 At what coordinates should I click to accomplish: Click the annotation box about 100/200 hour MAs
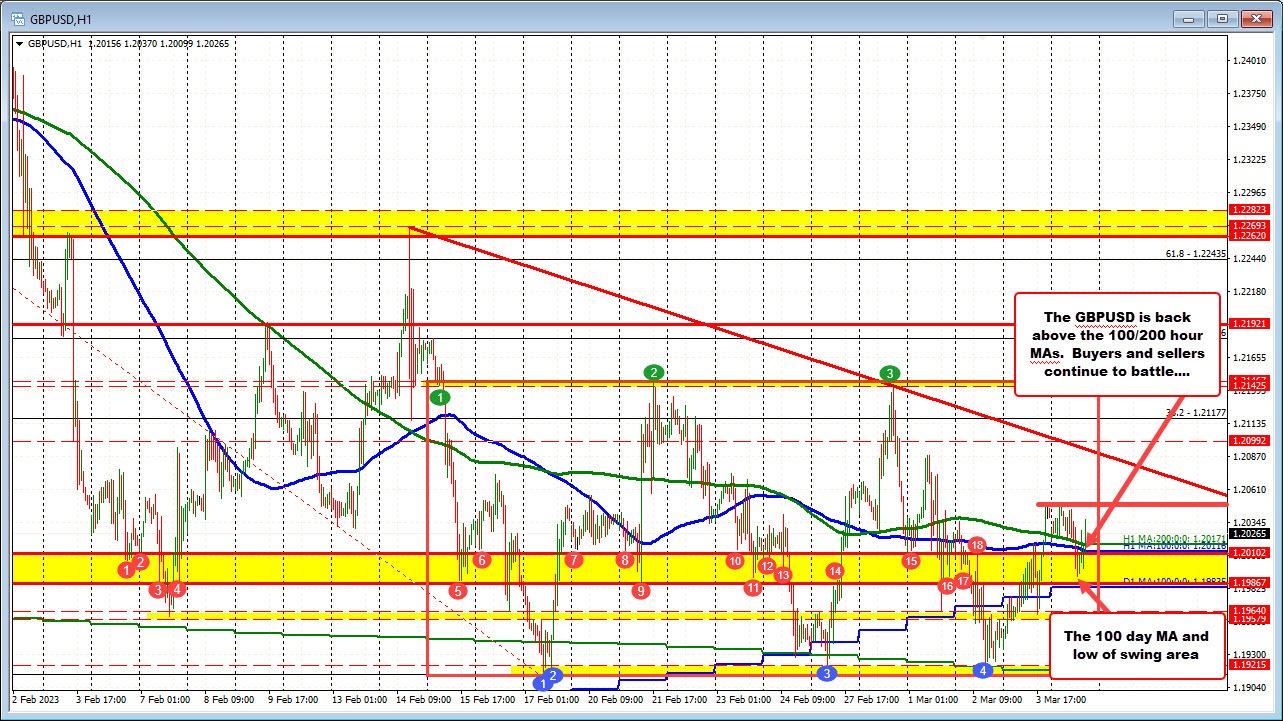1117,345
